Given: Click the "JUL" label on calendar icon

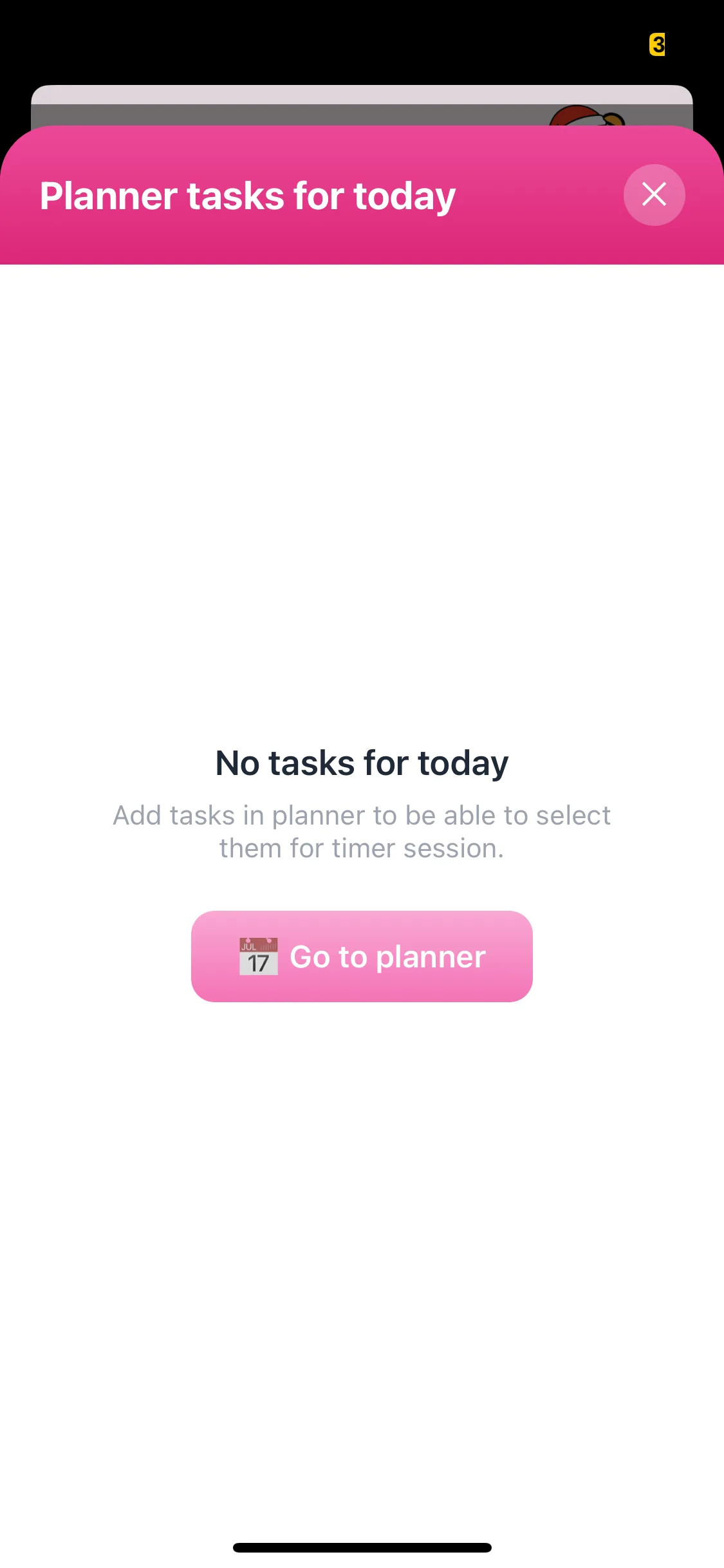Looking at the screenshot, I should pos(248,946).
